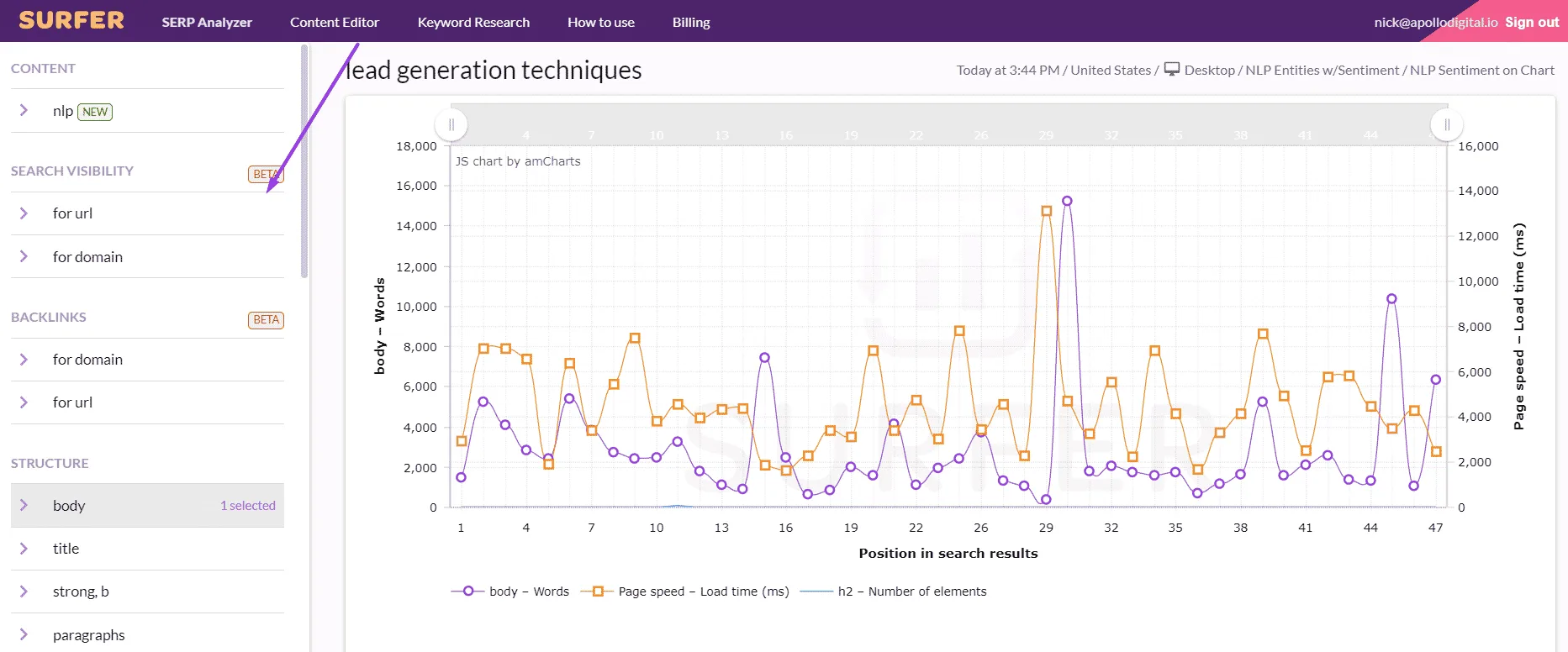Open the SERP Analyzer menu
Screen dimensions: 1568x652
(x=207, y=22)
